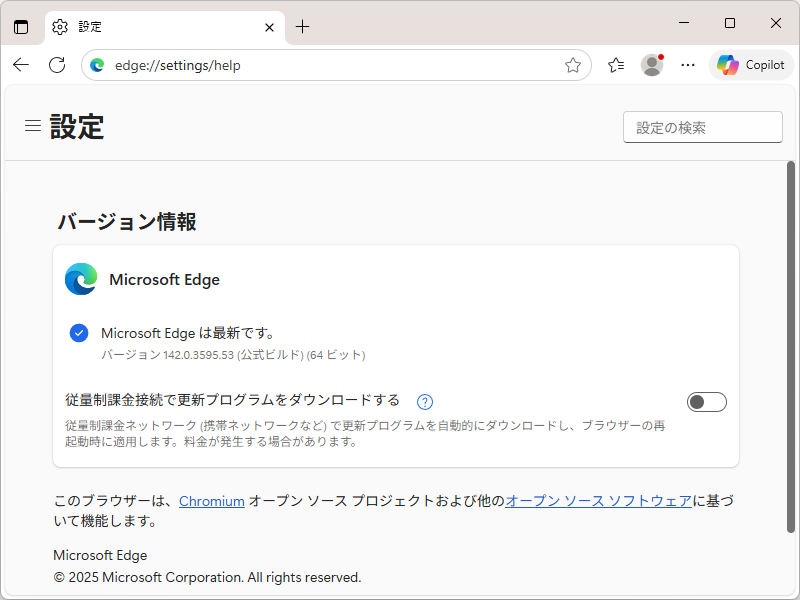Open the metered connection help tooltip
Screen dimensions: 800x600
424,400
